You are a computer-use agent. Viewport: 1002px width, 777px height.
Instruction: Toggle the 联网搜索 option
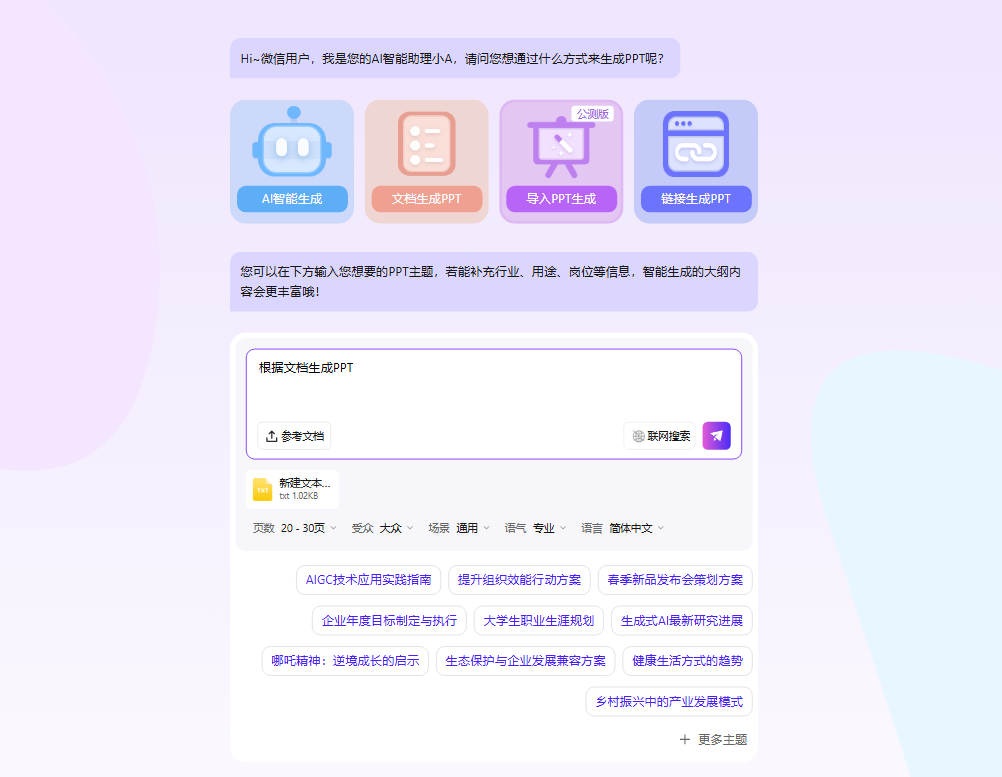point(659,436)
